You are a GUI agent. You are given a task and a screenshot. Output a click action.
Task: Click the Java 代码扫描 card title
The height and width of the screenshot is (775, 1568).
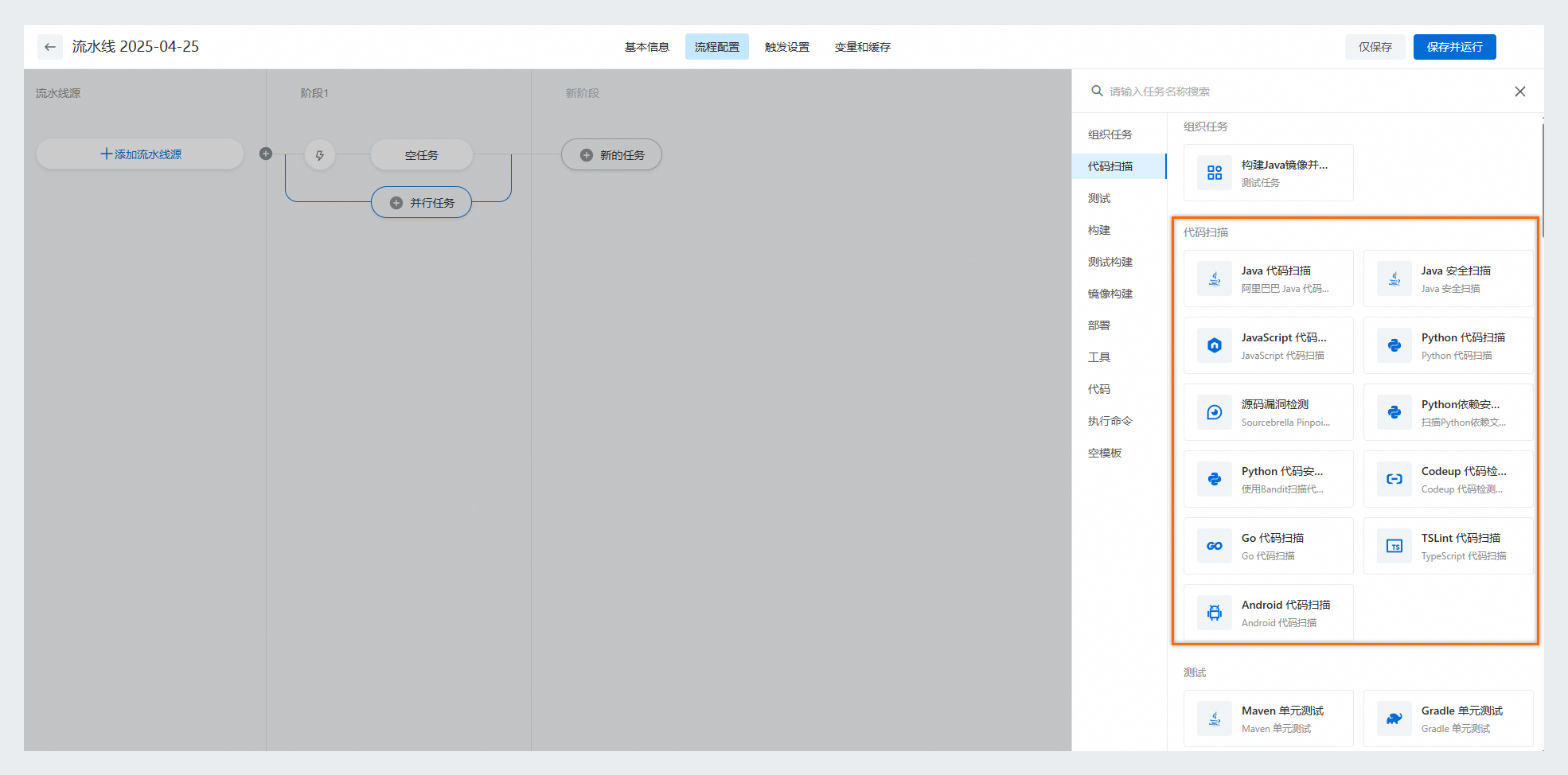[x=1276, y=271]
